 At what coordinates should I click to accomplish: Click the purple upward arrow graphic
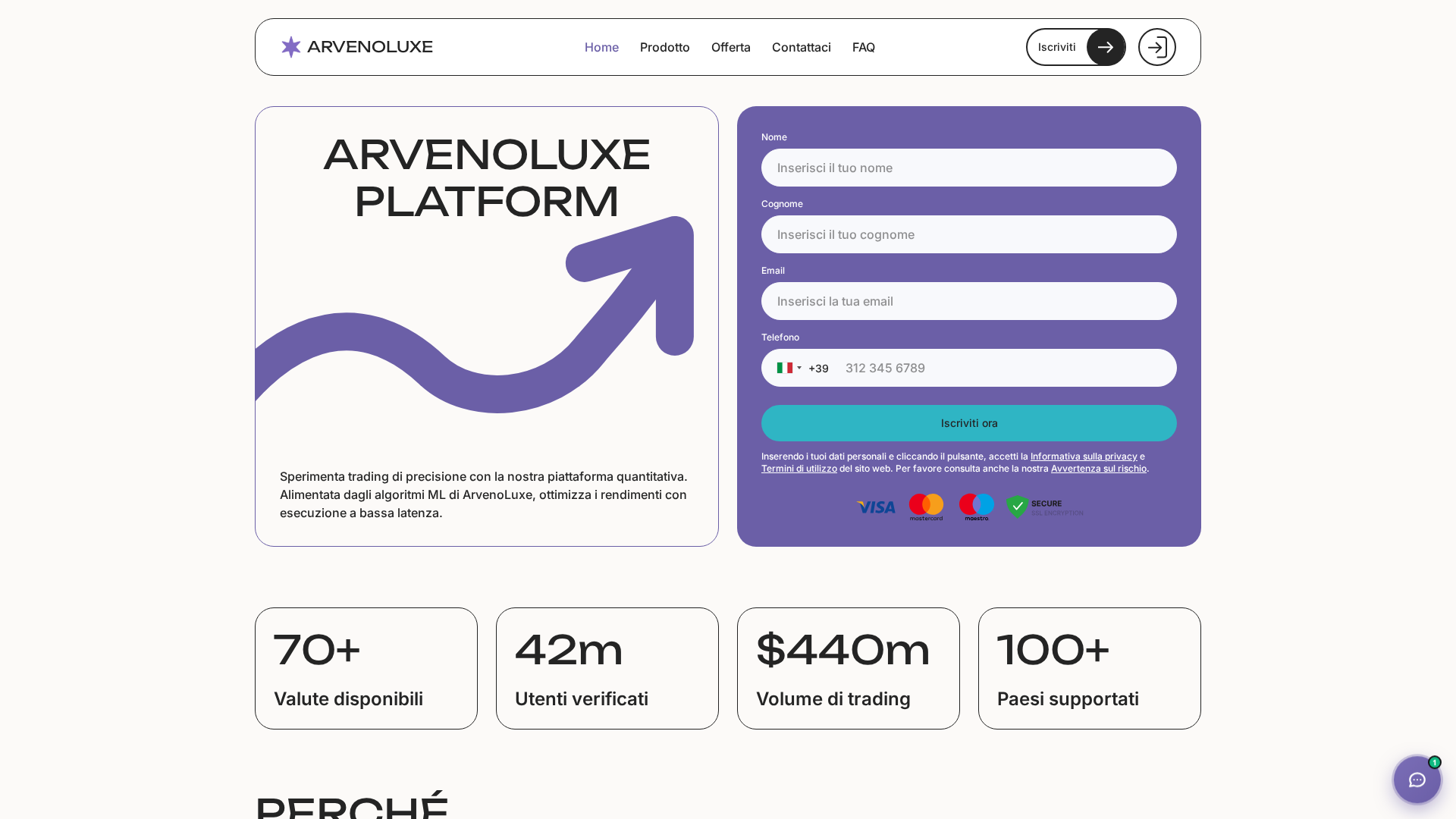(x=475, y=315)
